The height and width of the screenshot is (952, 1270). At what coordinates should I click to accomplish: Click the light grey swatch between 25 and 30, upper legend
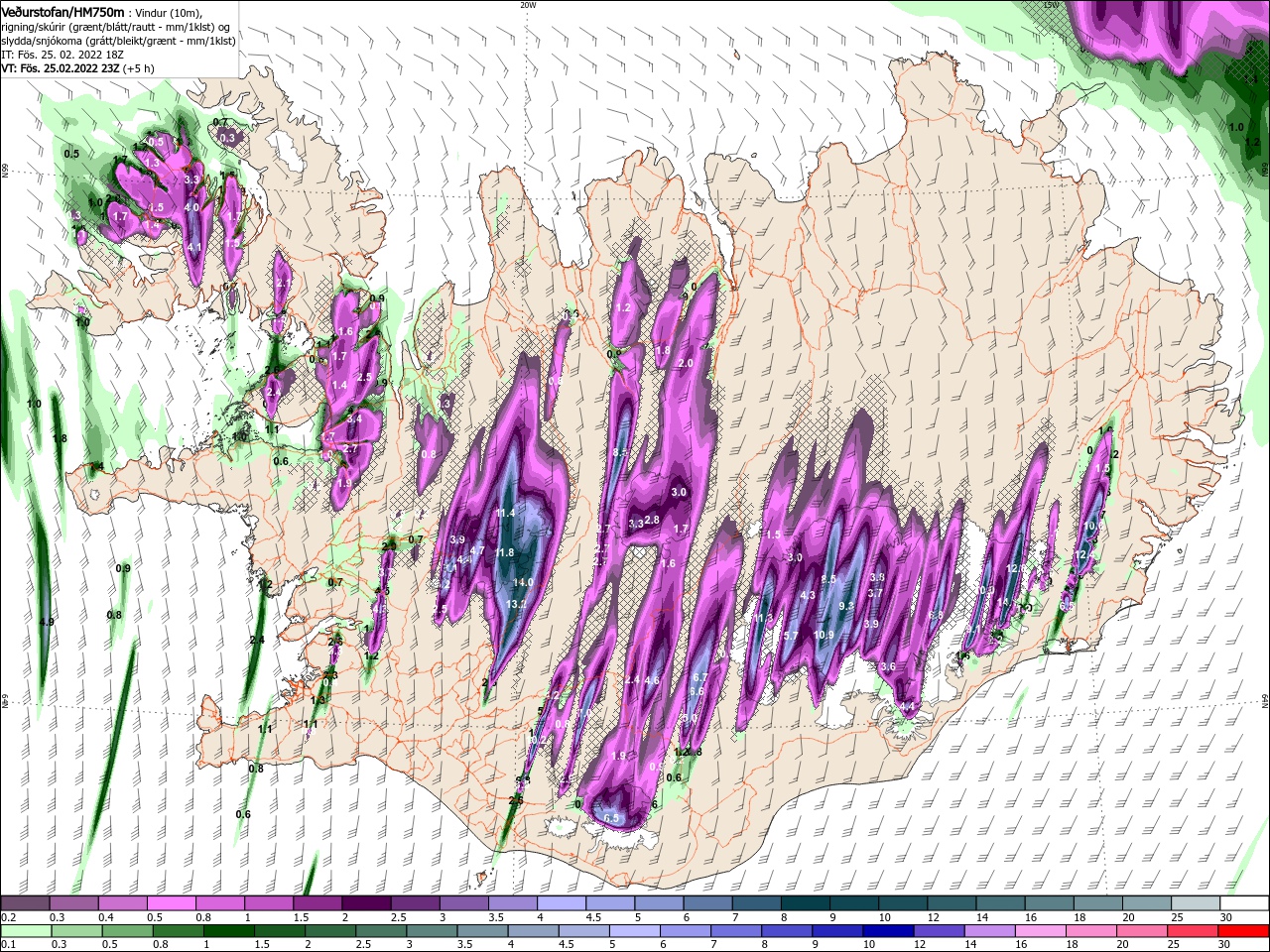1196,903
